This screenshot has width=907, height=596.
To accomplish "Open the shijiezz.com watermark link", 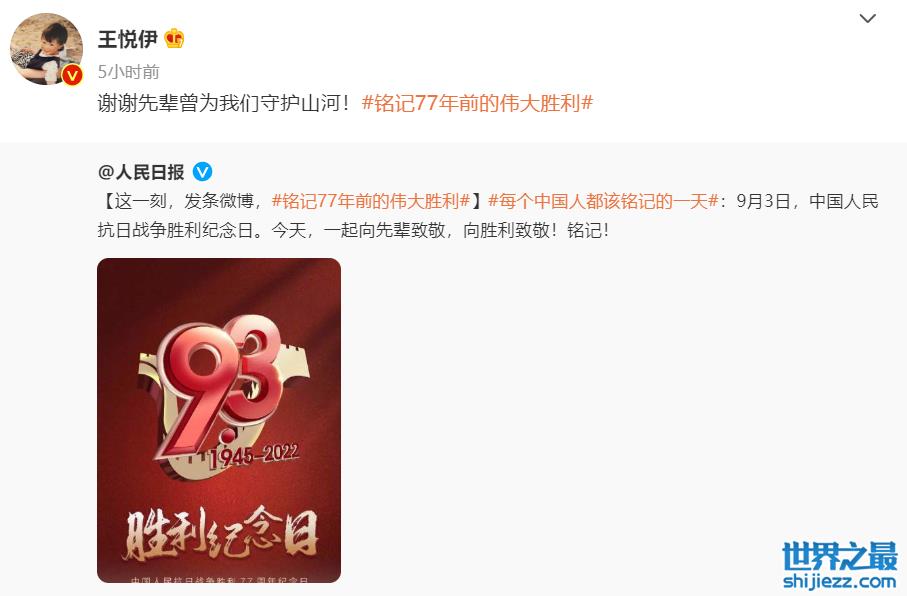I will click(840, 580).
